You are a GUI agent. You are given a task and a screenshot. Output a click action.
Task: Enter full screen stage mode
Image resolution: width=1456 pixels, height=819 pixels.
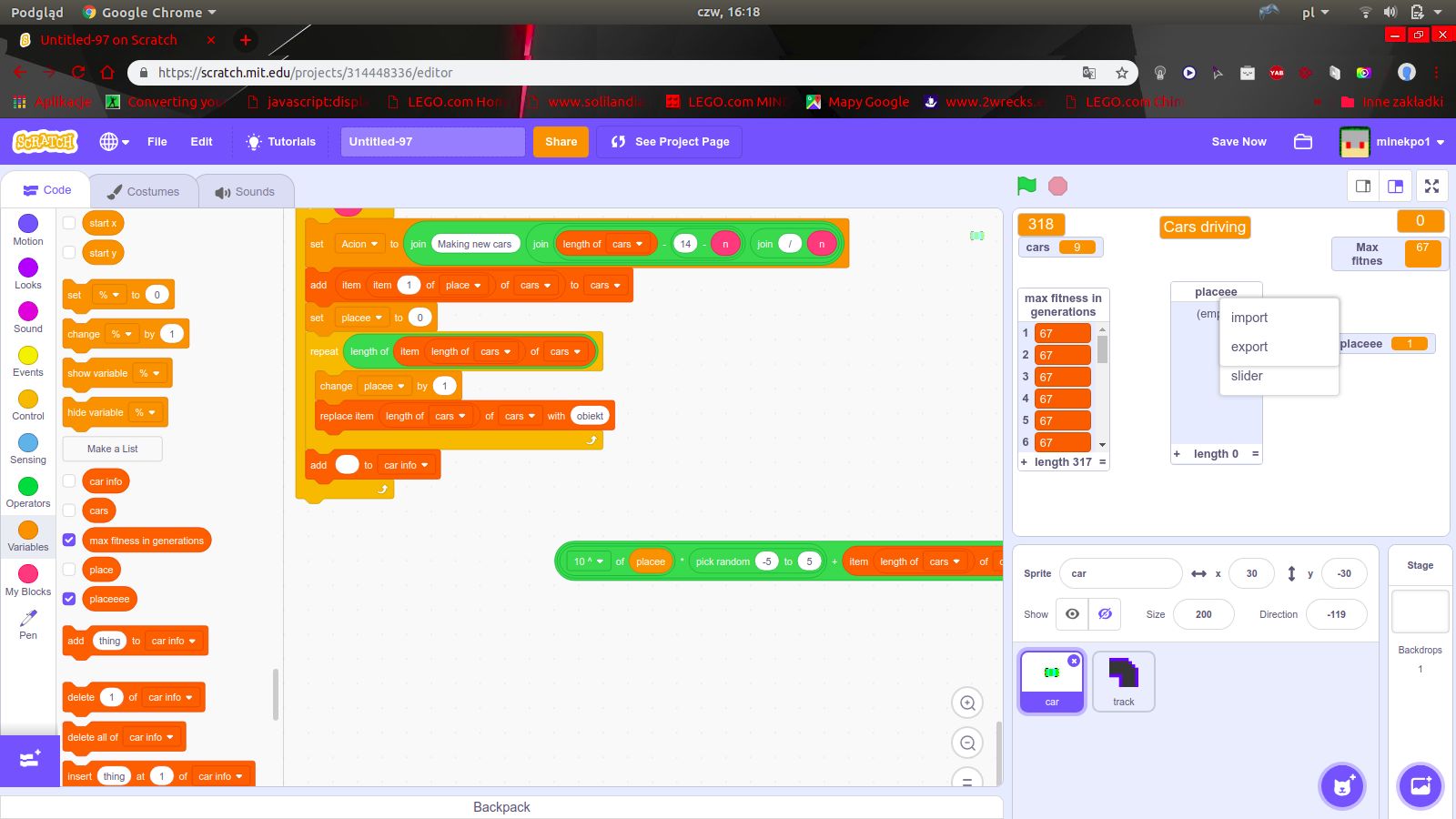pos(1431,187)
